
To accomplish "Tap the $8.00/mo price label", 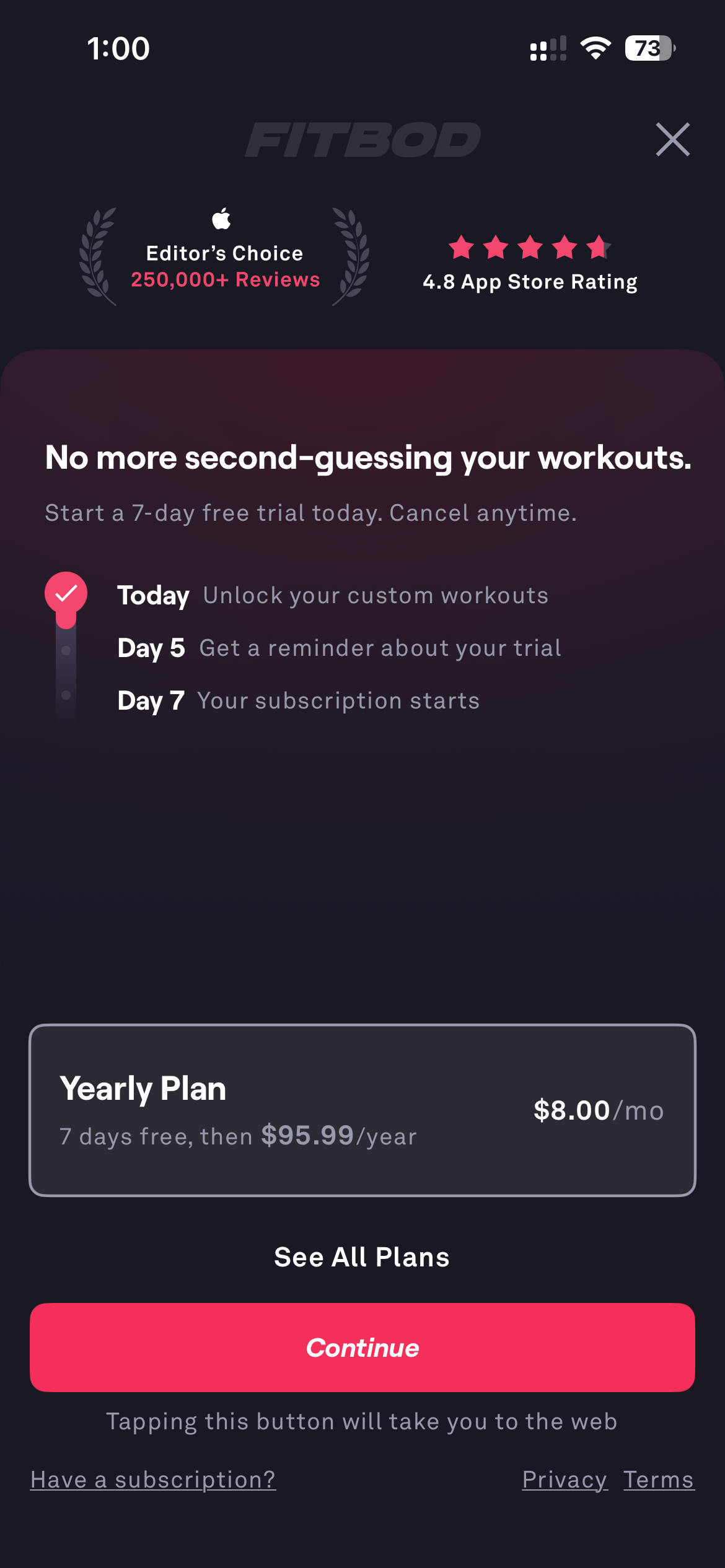I will [x=599, y=1110].
